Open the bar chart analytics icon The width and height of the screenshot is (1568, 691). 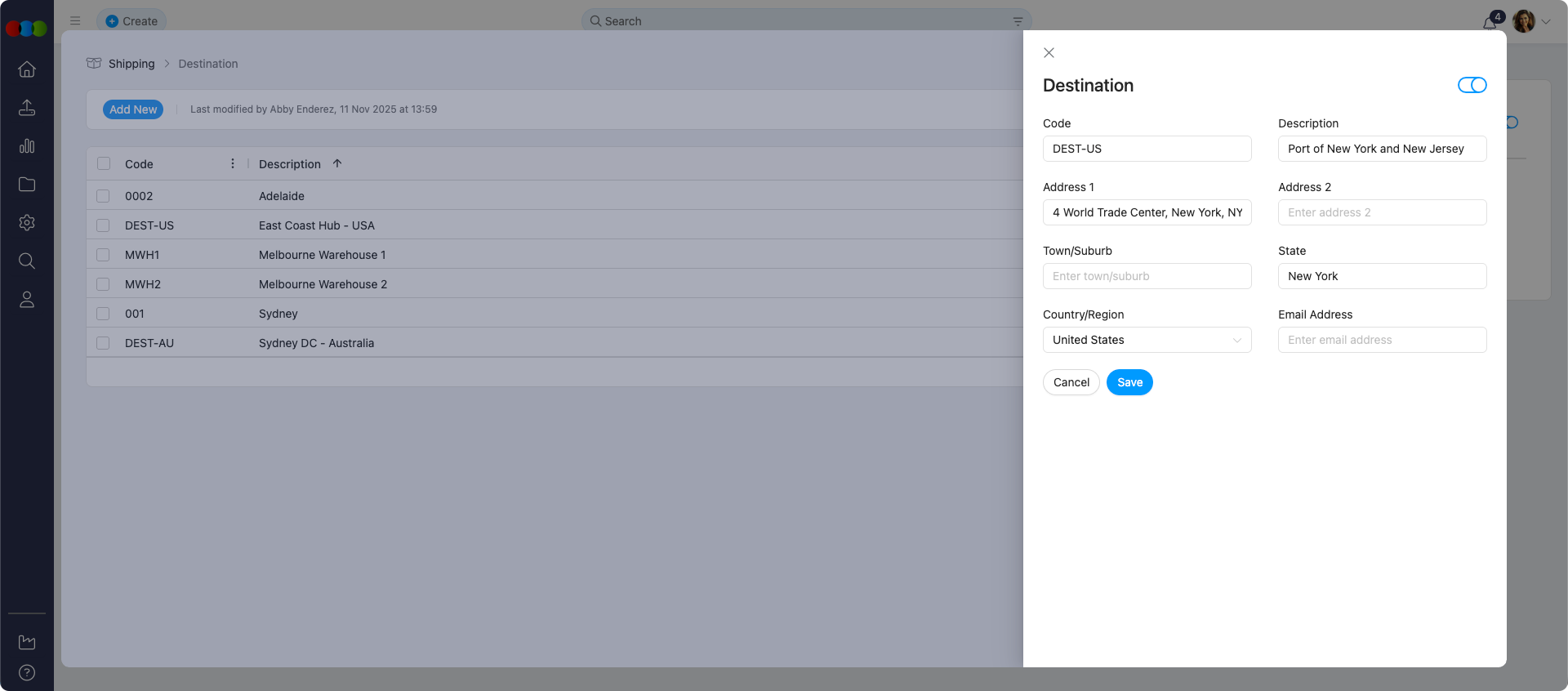(x=27, y=146)
